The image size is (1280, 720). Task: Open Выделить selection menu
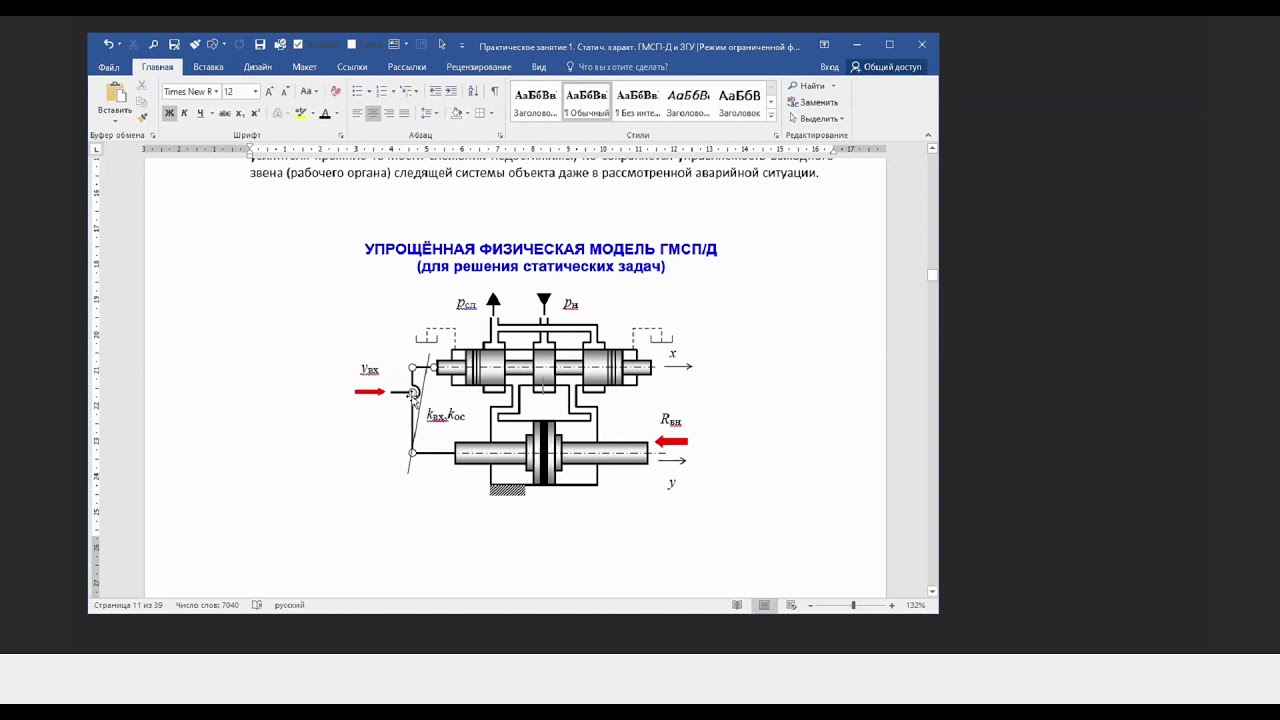click(816, 118)
